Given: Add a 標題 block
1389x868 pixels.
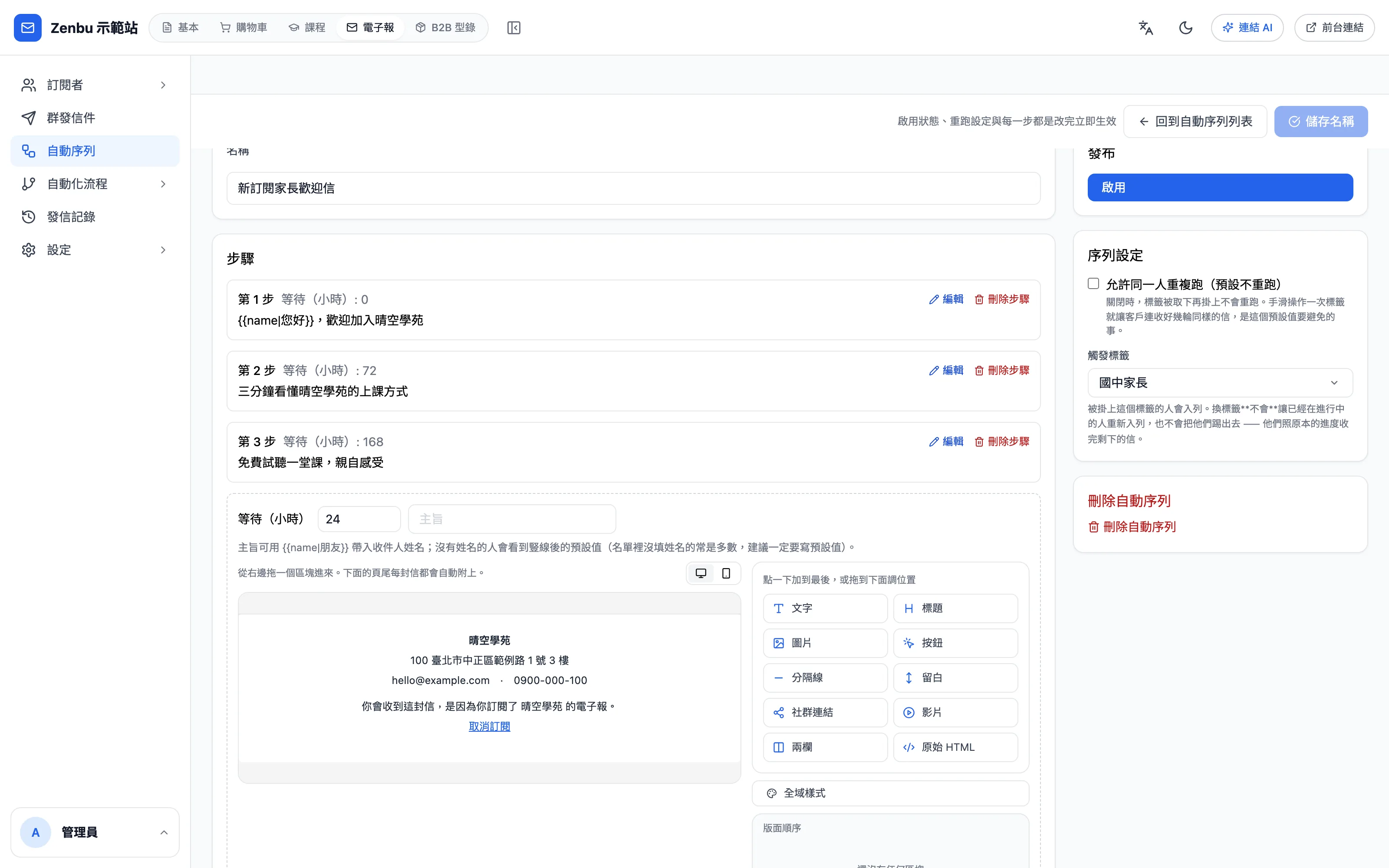Looking at the screenshot, I should 956,608.
